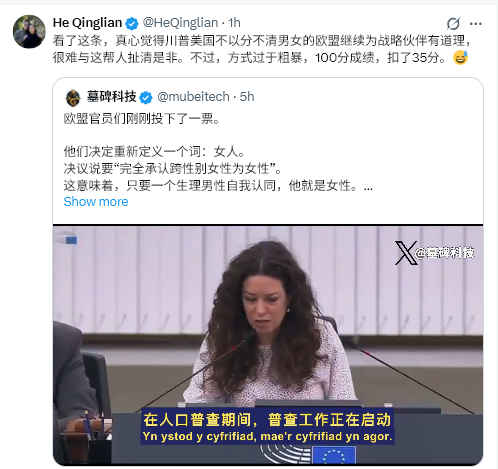Play the embedded parliament video

point(268,345)
